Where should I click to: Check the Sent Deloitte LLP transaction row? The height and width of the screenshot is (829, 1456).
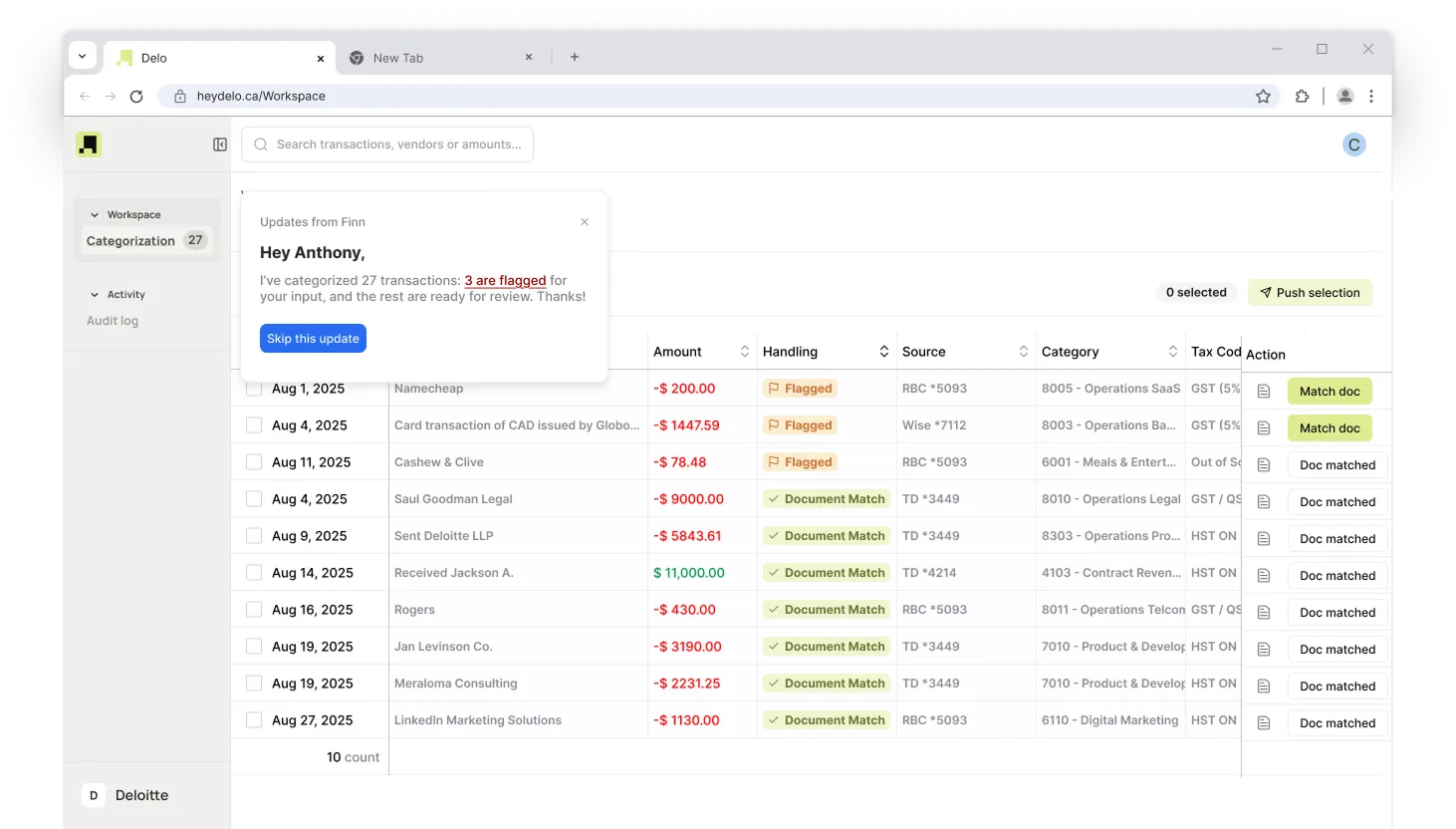pyautogui.click(x=254, y=535)
